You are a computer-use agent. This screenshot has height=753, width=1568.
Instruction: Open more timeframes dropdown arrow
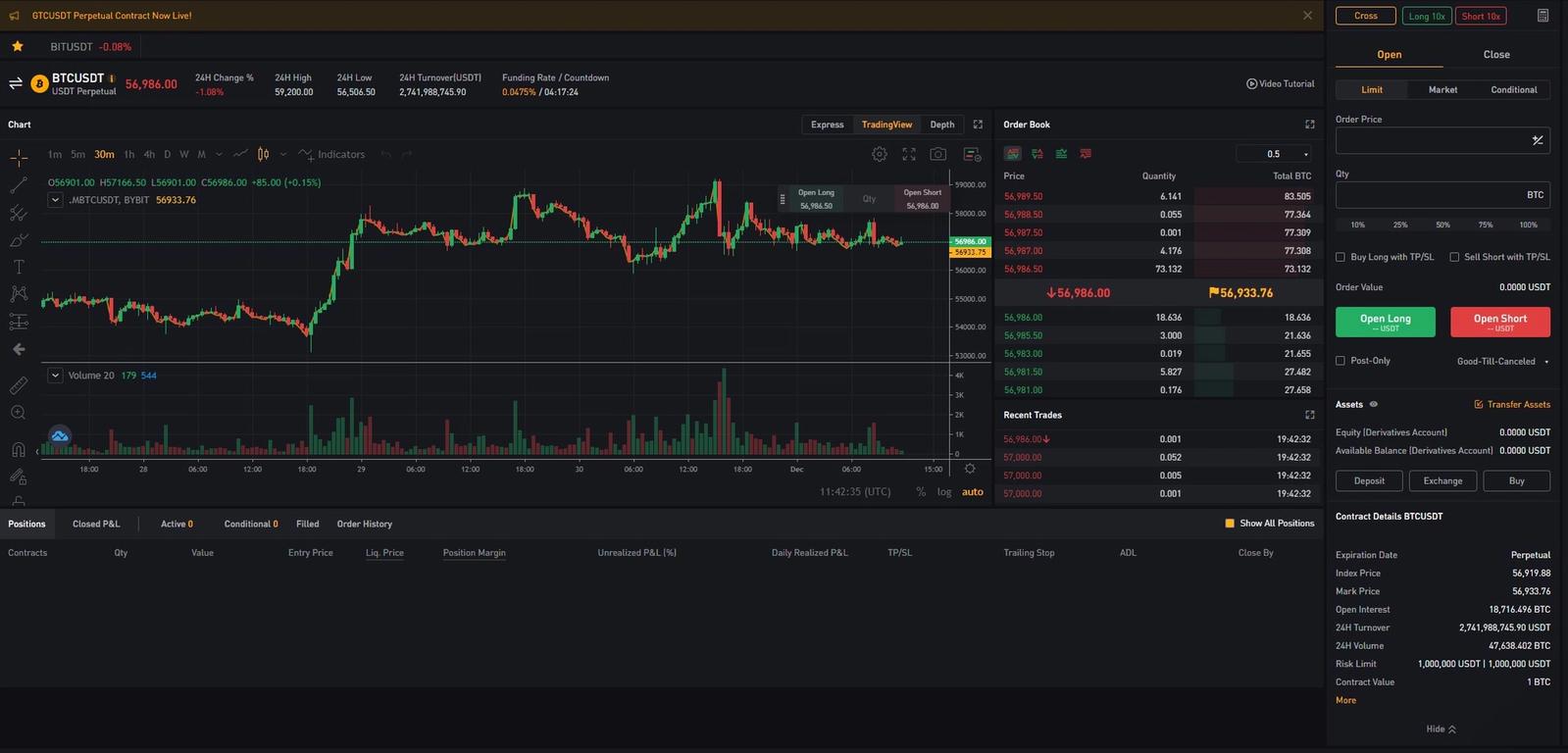(219, 154)
